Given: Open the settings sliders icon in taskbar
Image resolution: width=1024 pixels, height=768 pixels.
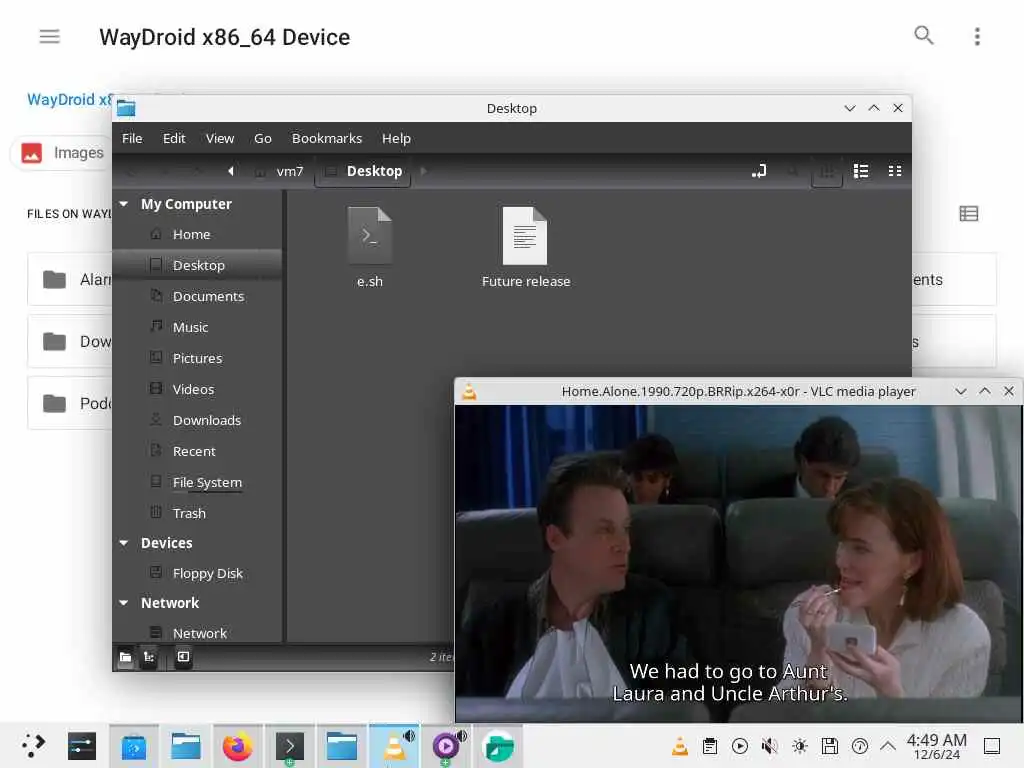Looking at the screenshot, I should click(x=82, y=746).
